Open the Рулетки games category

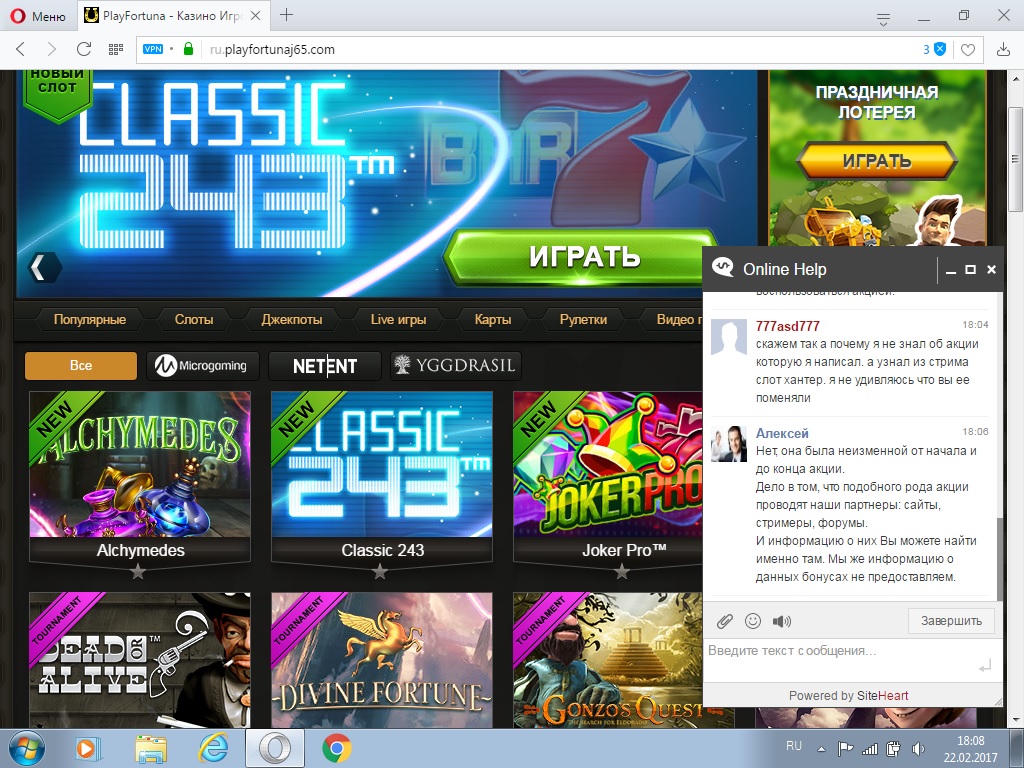pos(583,319)
